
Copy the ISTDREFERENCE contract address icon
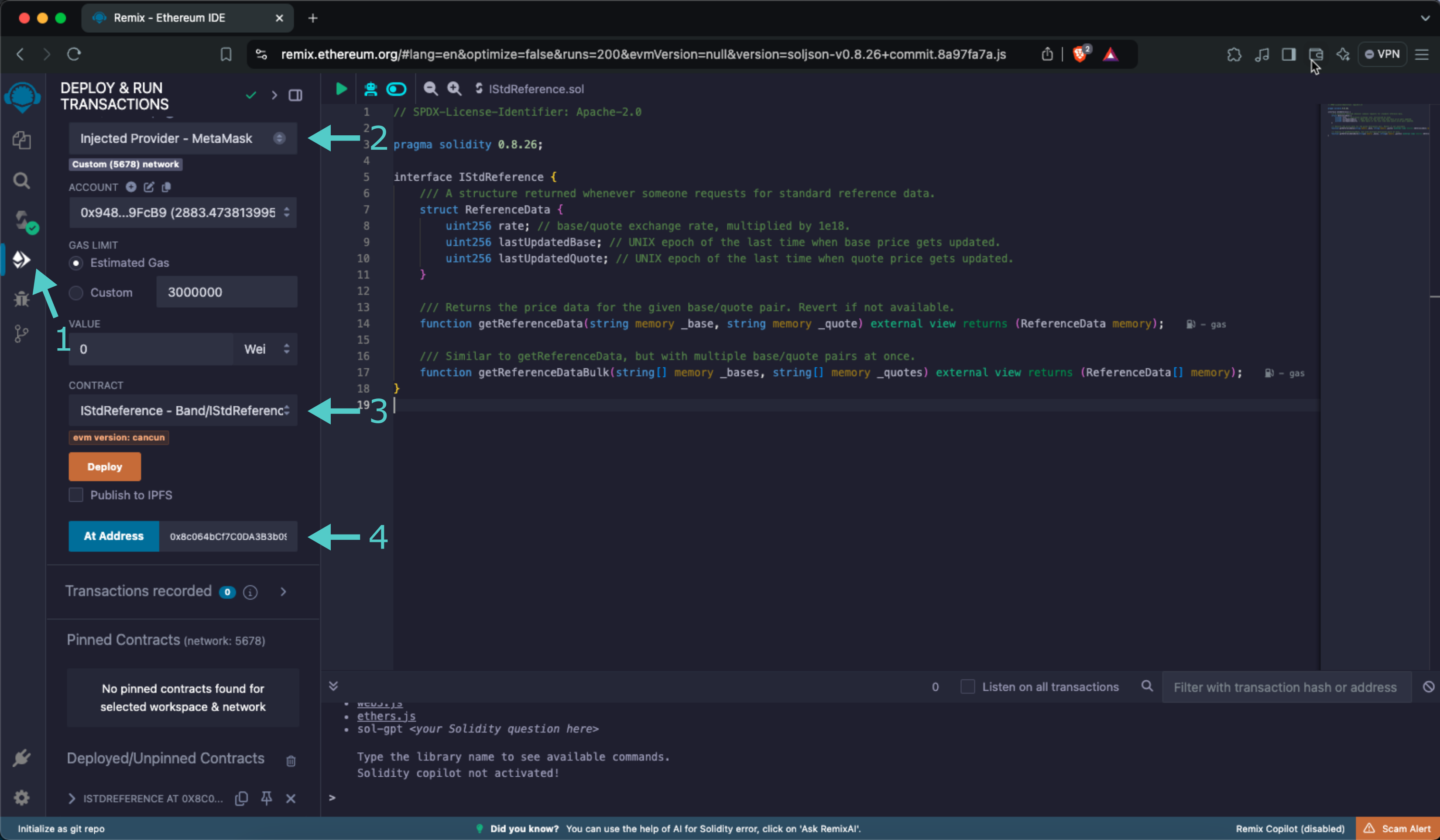(242, 798)
